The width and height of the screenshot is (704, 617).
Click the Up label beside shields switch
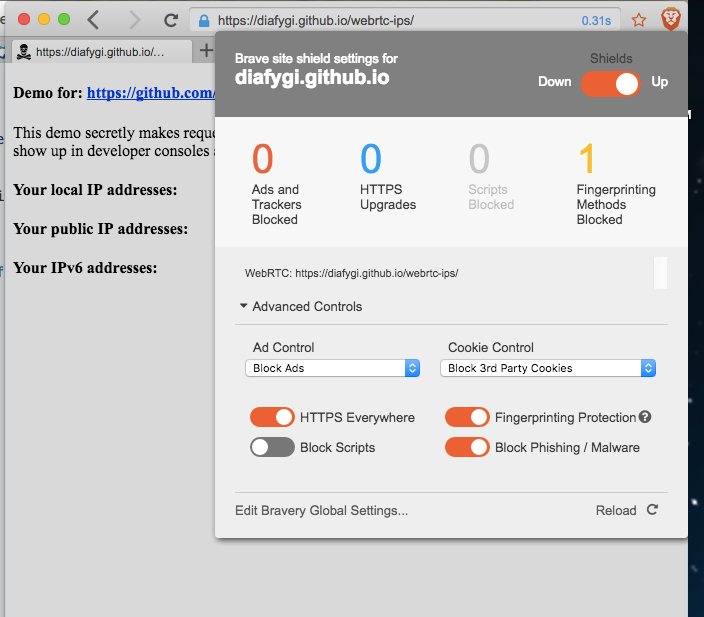click(x=660, y=82)
